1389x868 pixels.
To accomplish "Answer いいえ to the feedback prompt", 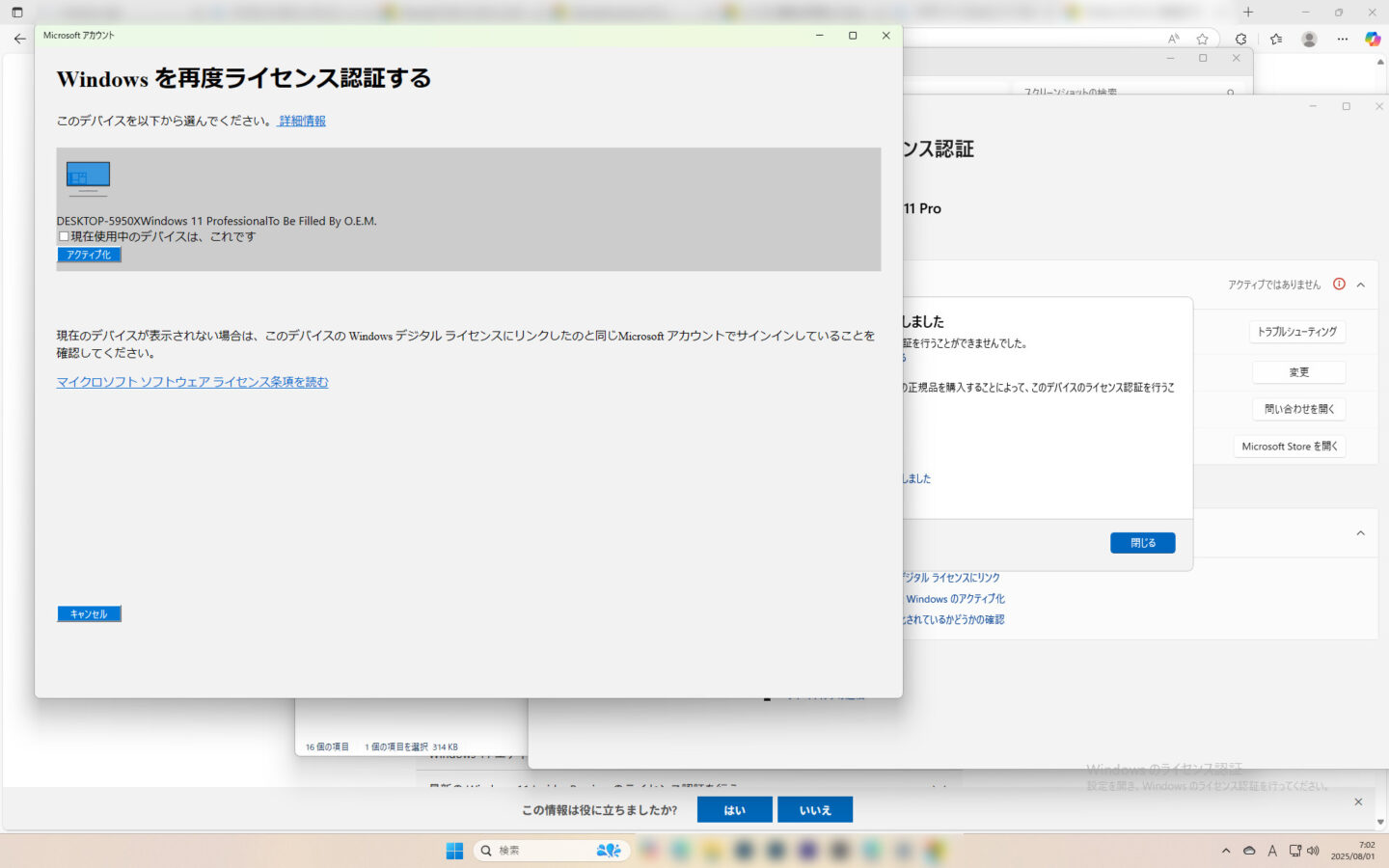I will pyautogui.click(x=815, y=810).
